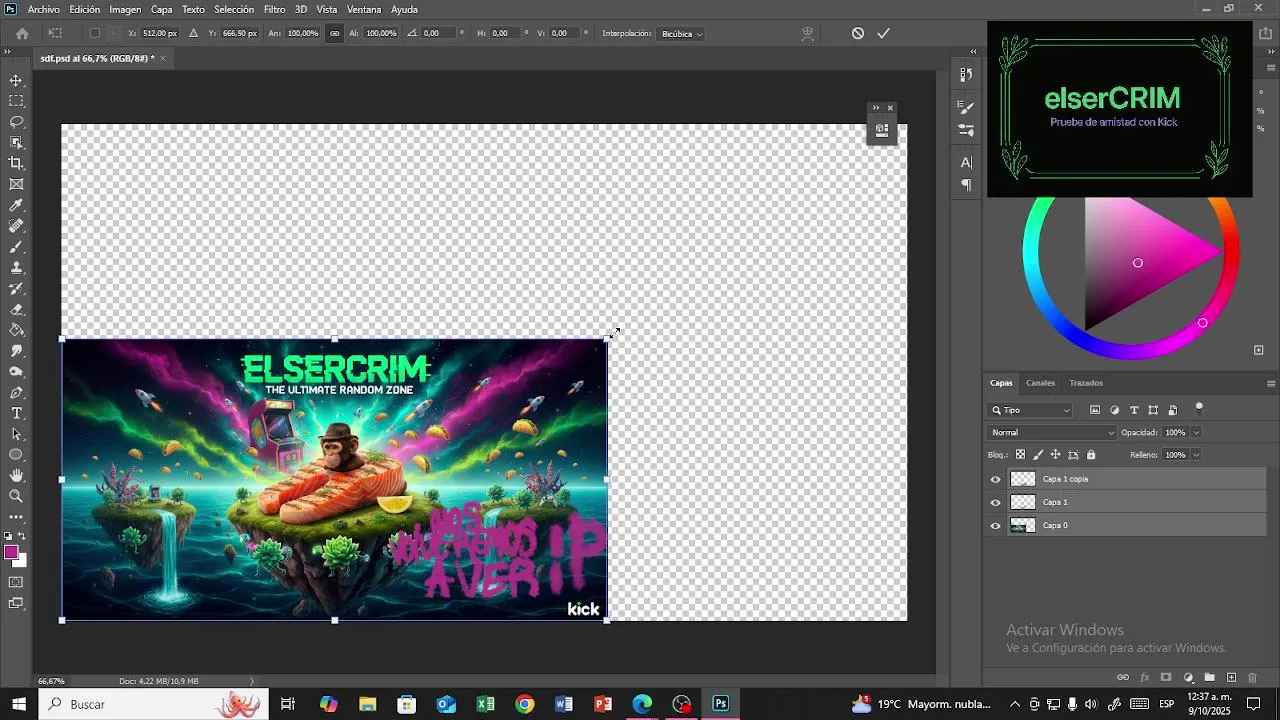The image size is (1280, 720).
Task: Select the Rectangular Marquee tool
Action: click(x=16, y=101)
